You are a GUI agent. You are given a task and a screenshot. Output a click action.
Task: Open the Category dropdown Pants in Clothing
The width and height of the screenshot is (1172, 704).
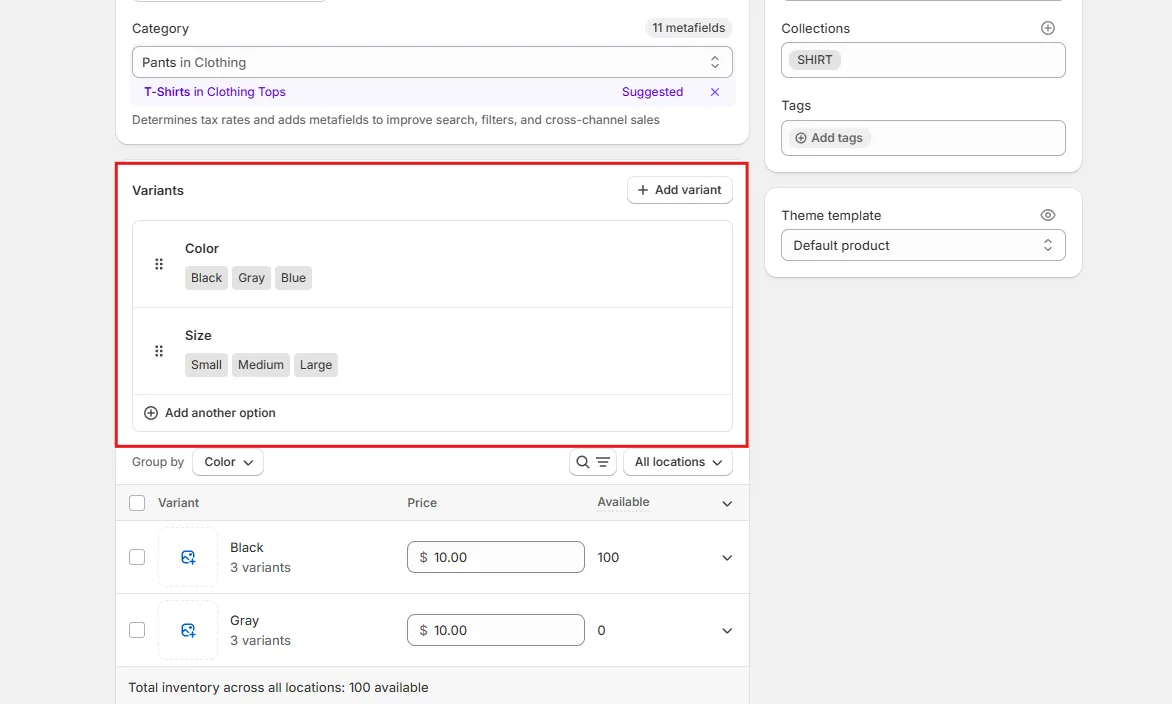click(x=432, y=62)
